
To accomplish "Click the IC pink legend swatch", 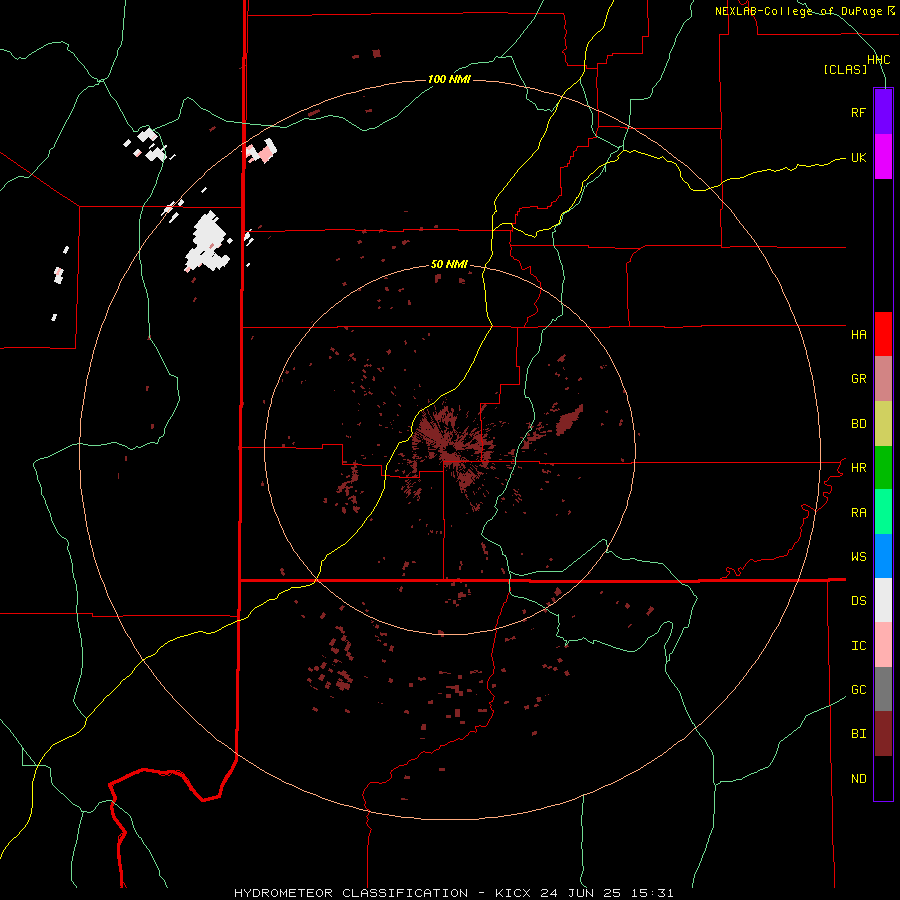I will tap(883, 645).
